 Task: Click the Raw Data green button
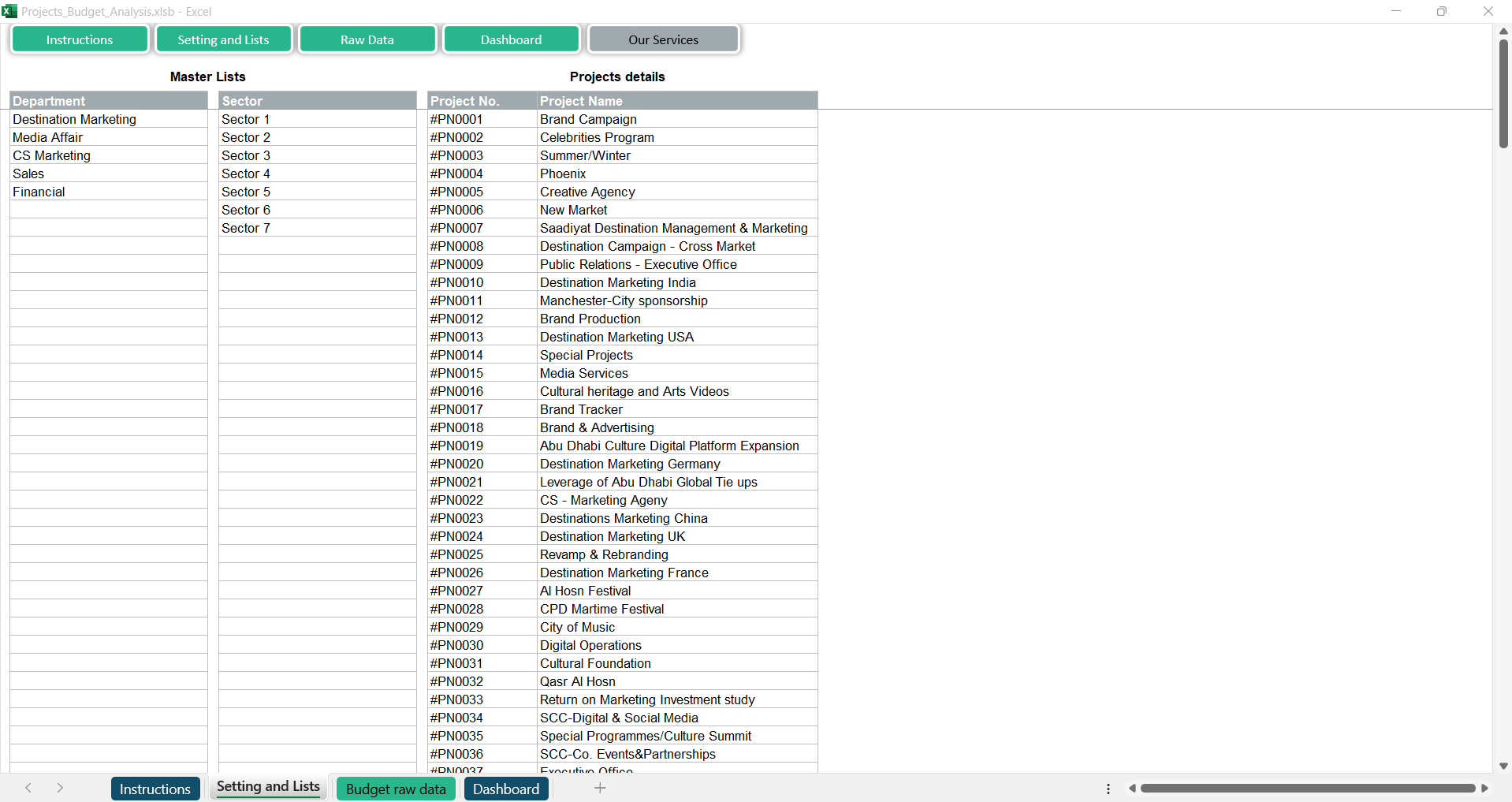[367, 39]
